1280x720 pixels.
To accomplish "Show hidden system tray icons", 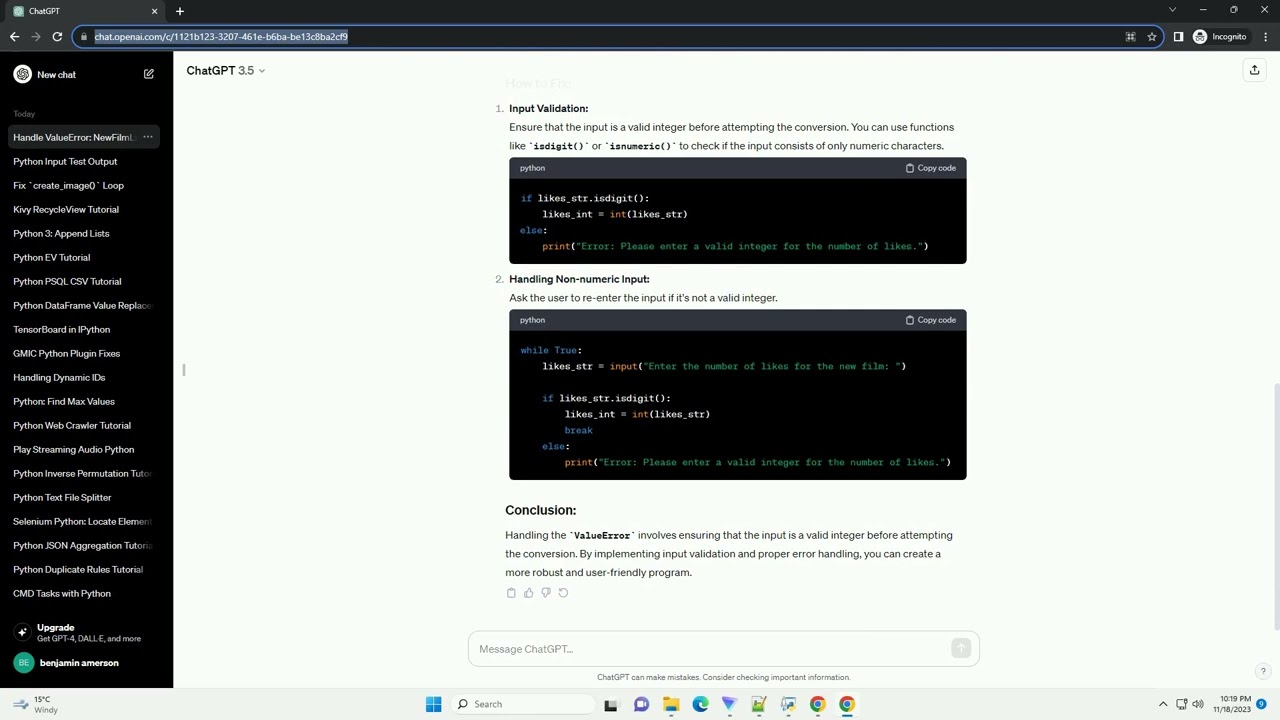I will (1163, 704).
